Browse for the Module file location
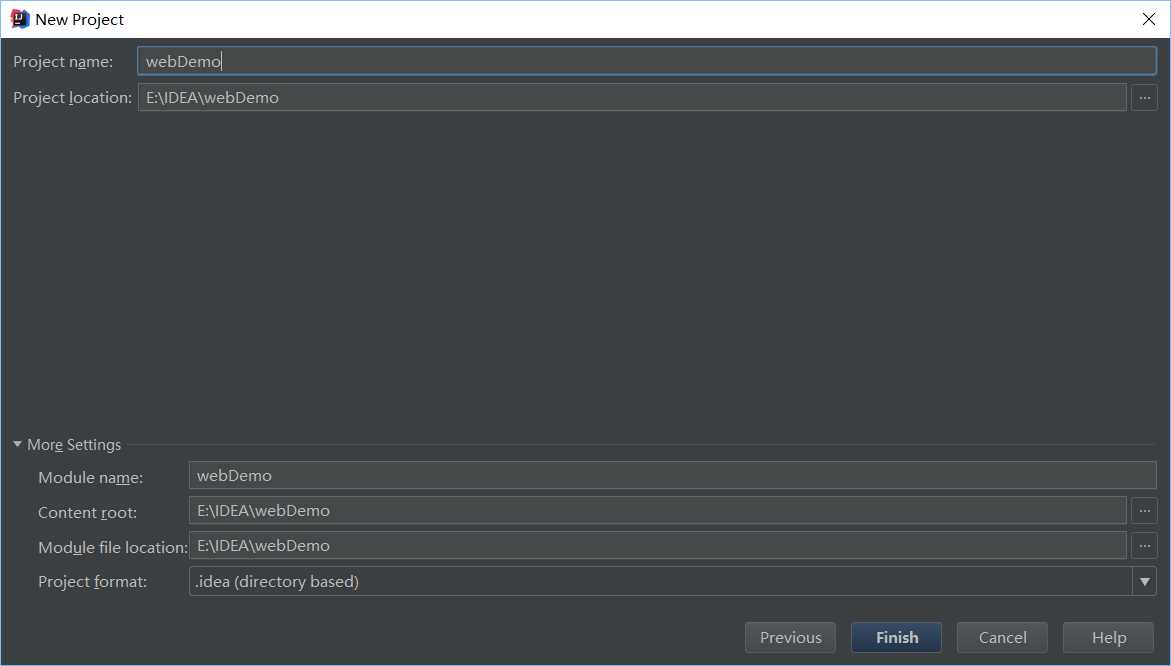 [1144, 546]
